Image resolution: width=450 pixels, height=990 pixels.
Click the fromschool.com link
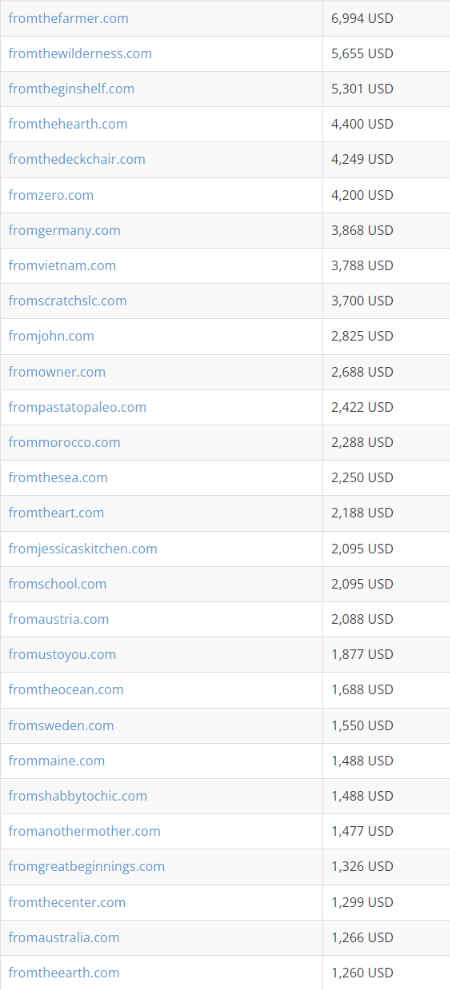pyautogui.click(x=57, y=584)
